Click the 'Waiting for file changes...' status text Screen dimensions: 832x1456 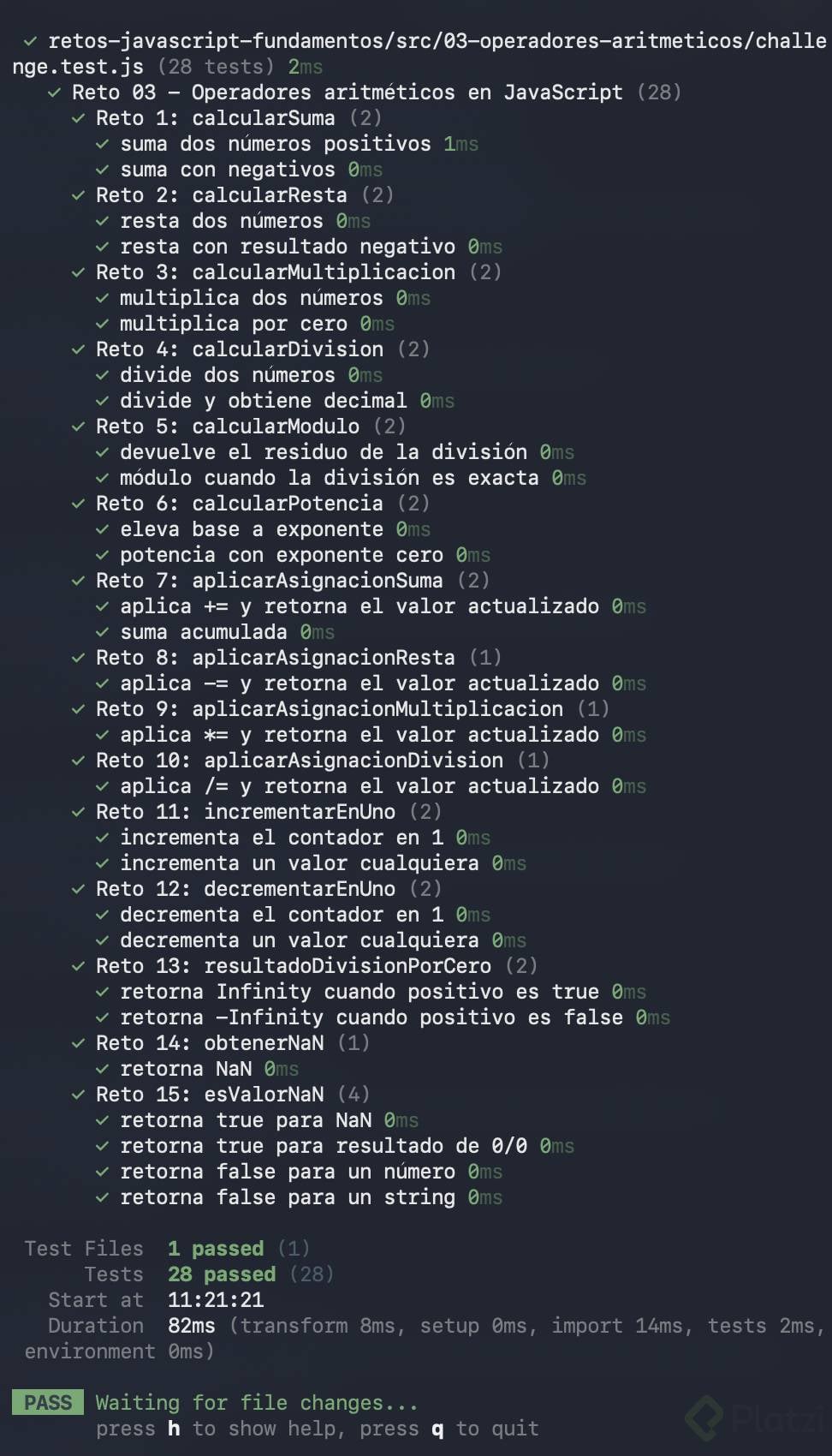click(x=257, y=1403)
